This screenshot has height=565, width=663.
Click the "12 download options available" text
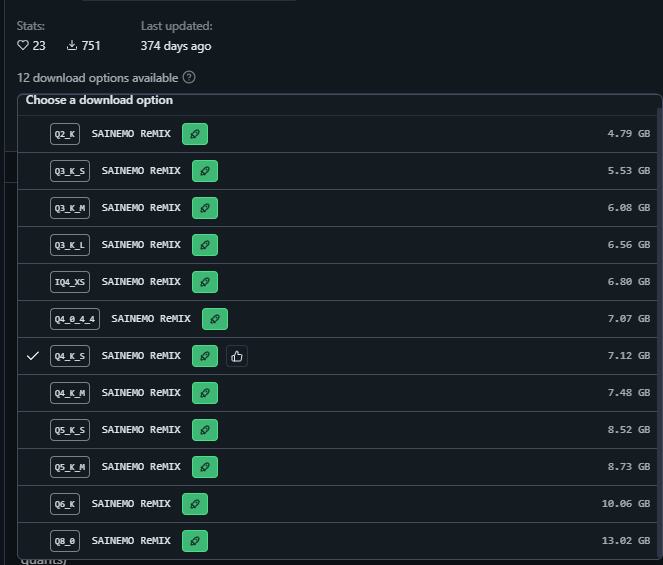[x=97, y=77]
